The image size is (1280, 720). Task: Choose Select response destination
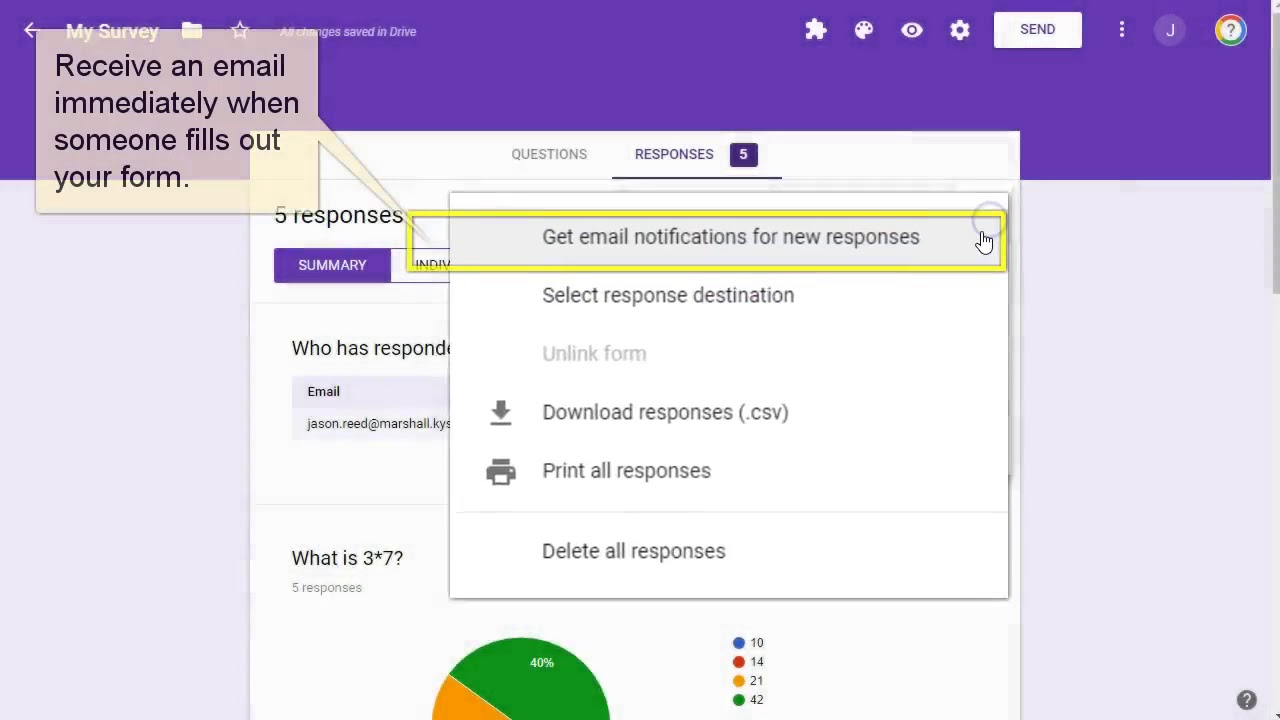point(729,295)
